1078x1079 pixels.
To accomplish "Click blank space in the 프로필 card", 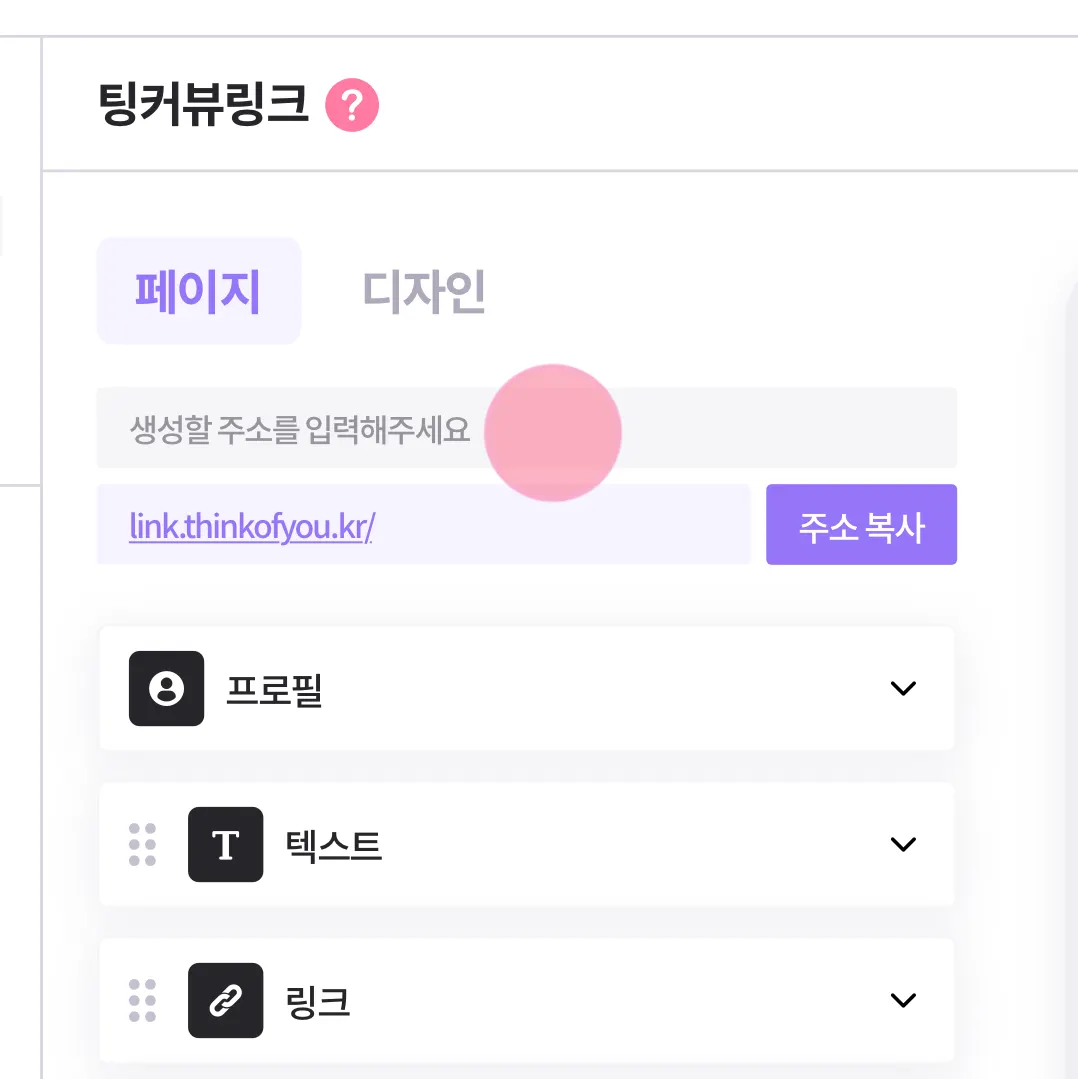I will (600, 688).
